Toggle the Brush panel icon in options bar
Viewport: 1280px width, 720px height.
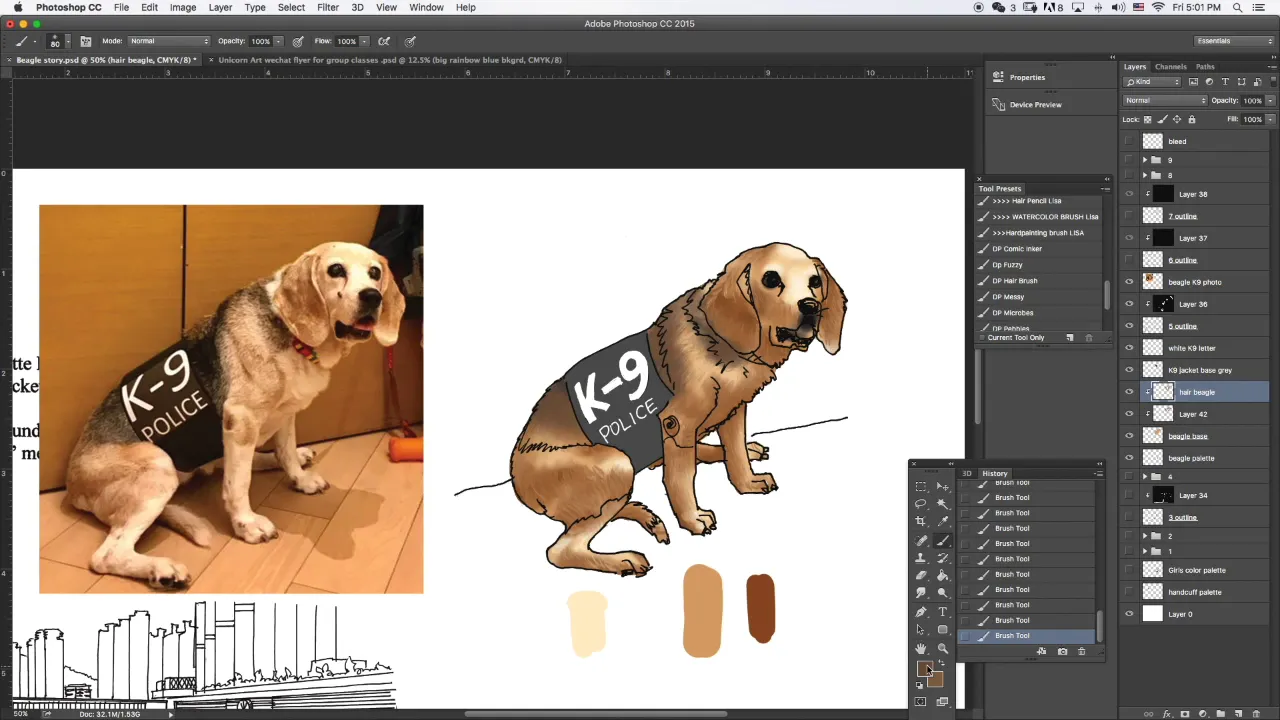click(85, 41)
